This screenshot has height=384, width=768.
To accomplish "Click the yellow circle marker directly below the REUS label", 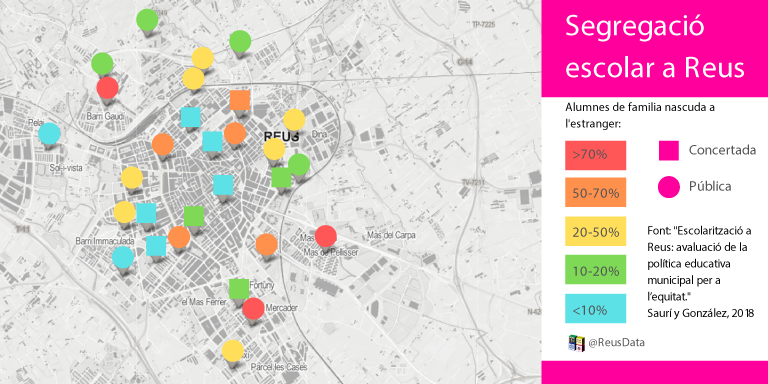I will click(274, 149).
